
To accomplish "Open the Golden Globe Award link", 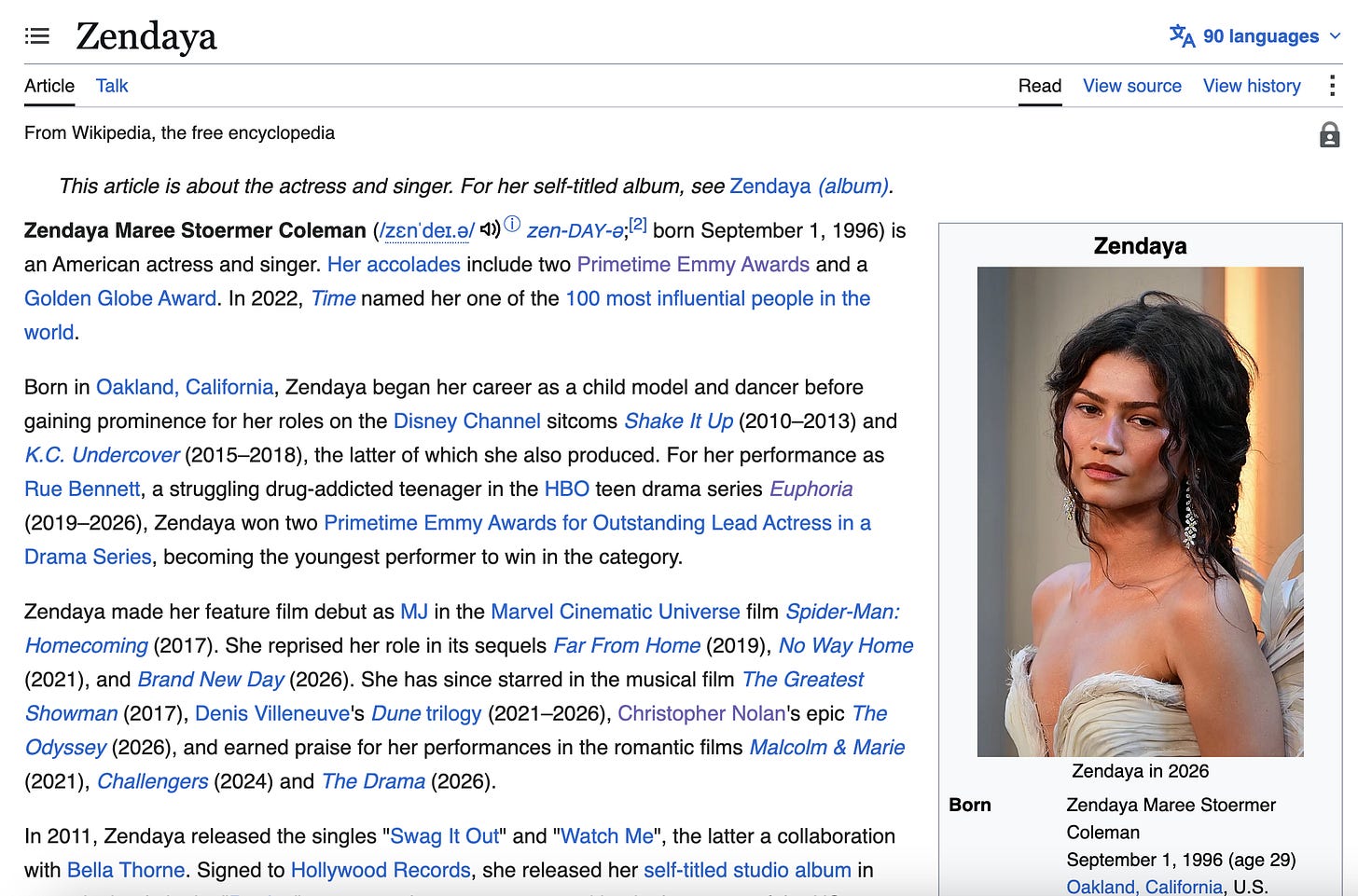I will tap(120, 298).
